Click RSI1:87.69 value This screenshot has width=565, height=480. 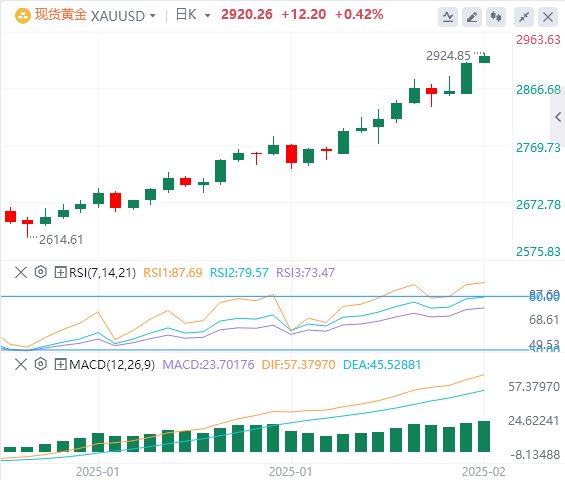click(x=173, y=272)
